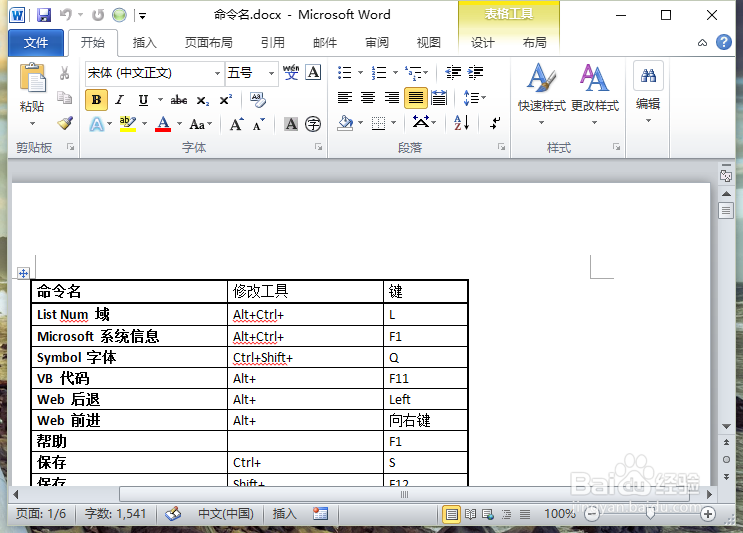The width and height of the screenshot is (743, 533).
Task: Click the 中文(中国) language indicator
Action: tap(226, 514)
